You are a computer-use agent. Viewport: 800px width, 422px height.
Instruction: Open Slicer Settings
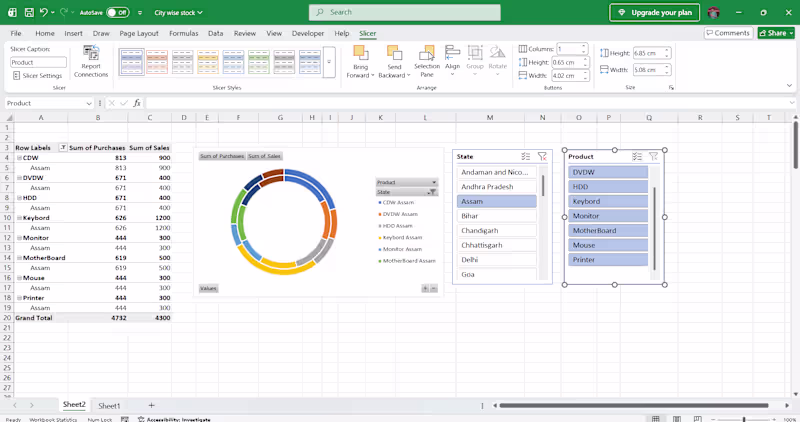pos(37,76)
